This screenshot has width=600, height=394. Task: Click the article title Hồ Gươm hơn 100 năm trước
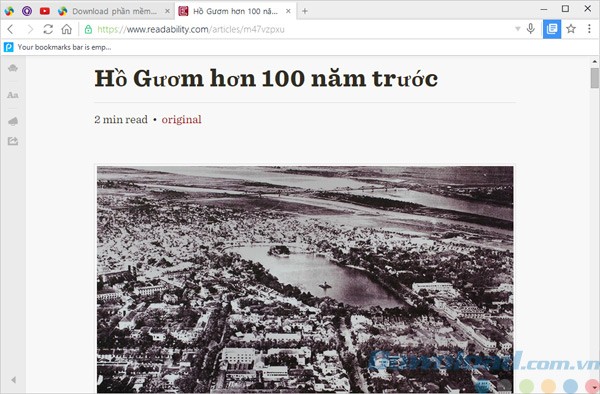coord(266,79)
